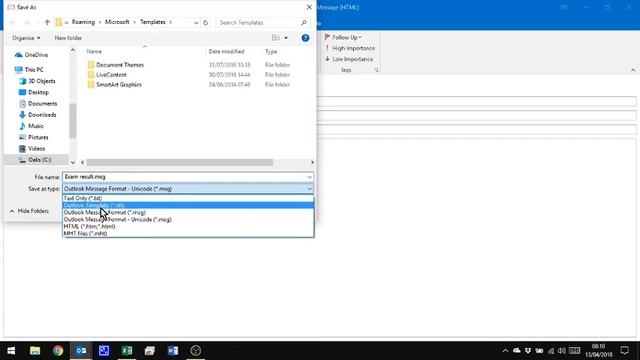Set Low Importance in Outlook message
The width and height of the screenshot is (640, 360).
point(349,59)
